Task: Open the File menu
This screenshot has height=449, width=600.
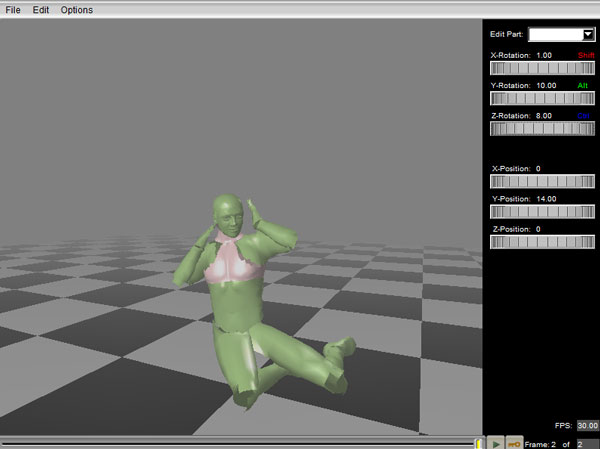Action: [13, 10]
